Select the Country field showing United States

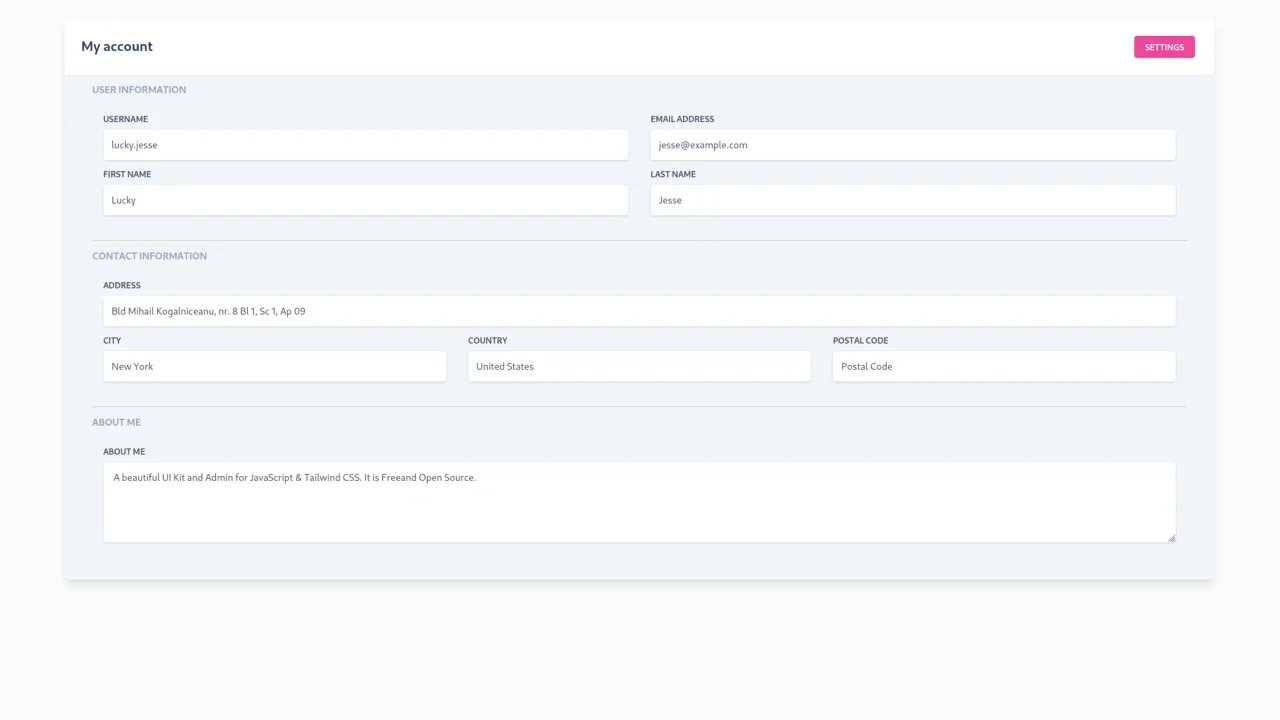coord(639,366)
